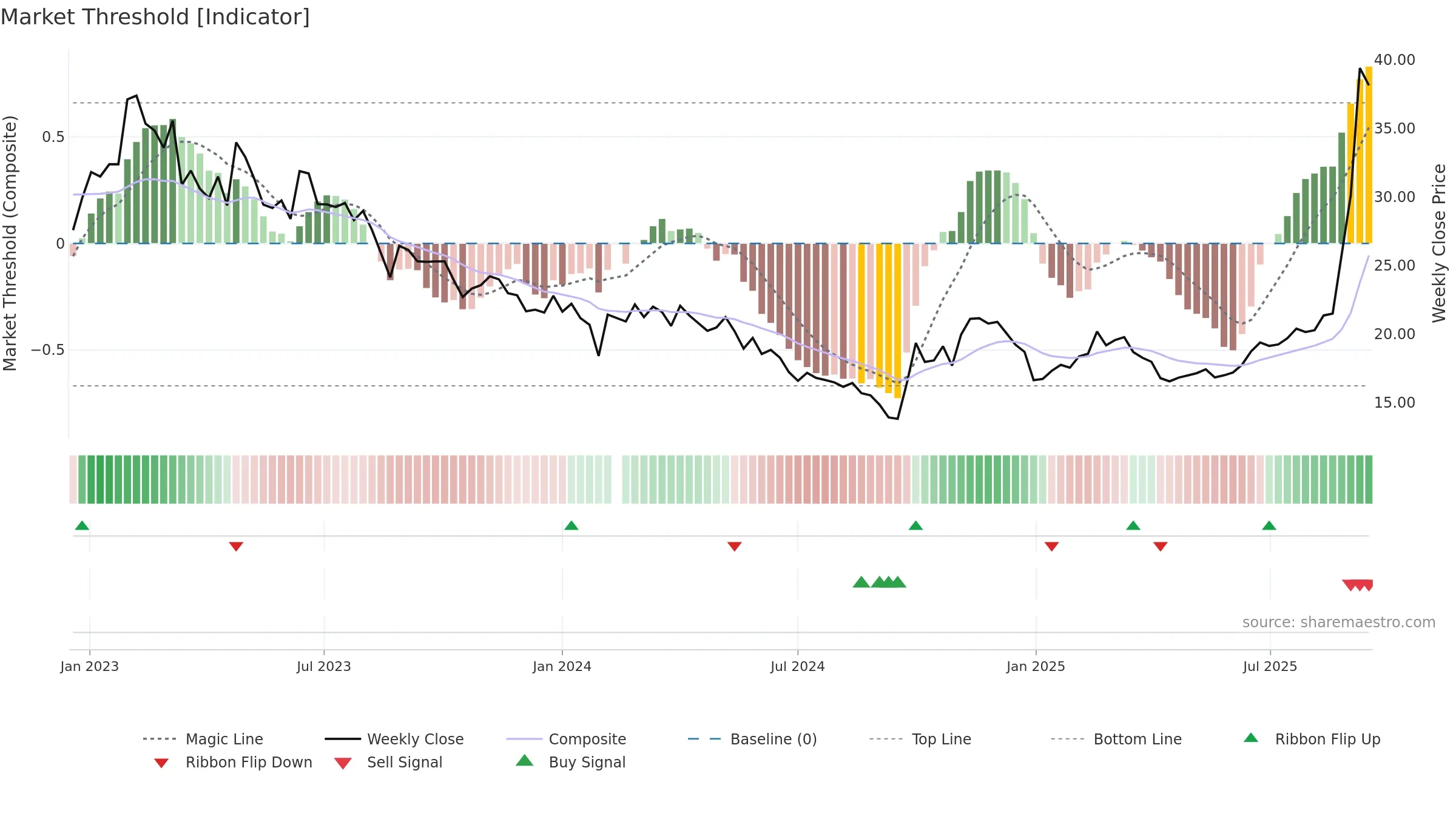Click the red Sell Signal legend triangle
The width and height of the screenshot is (1456, 819).
pos(343,763)
